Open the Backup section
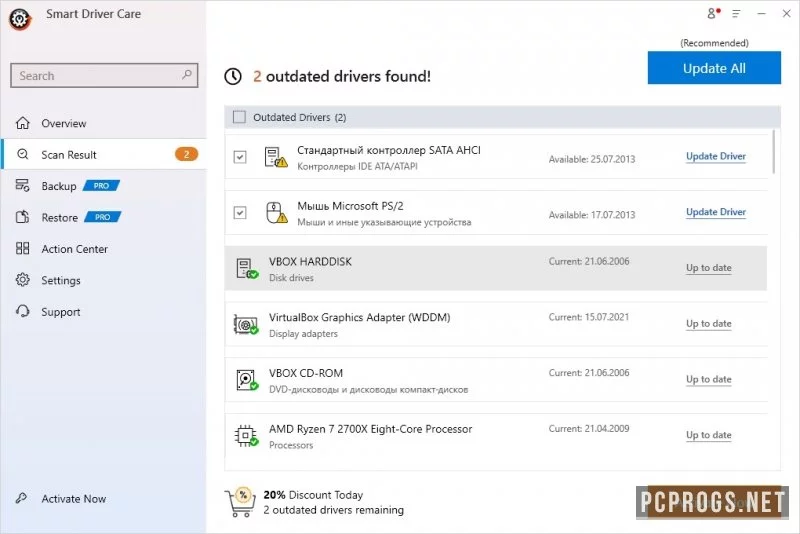This screenshot has height=534, width=800. click(x=104, y=186)
